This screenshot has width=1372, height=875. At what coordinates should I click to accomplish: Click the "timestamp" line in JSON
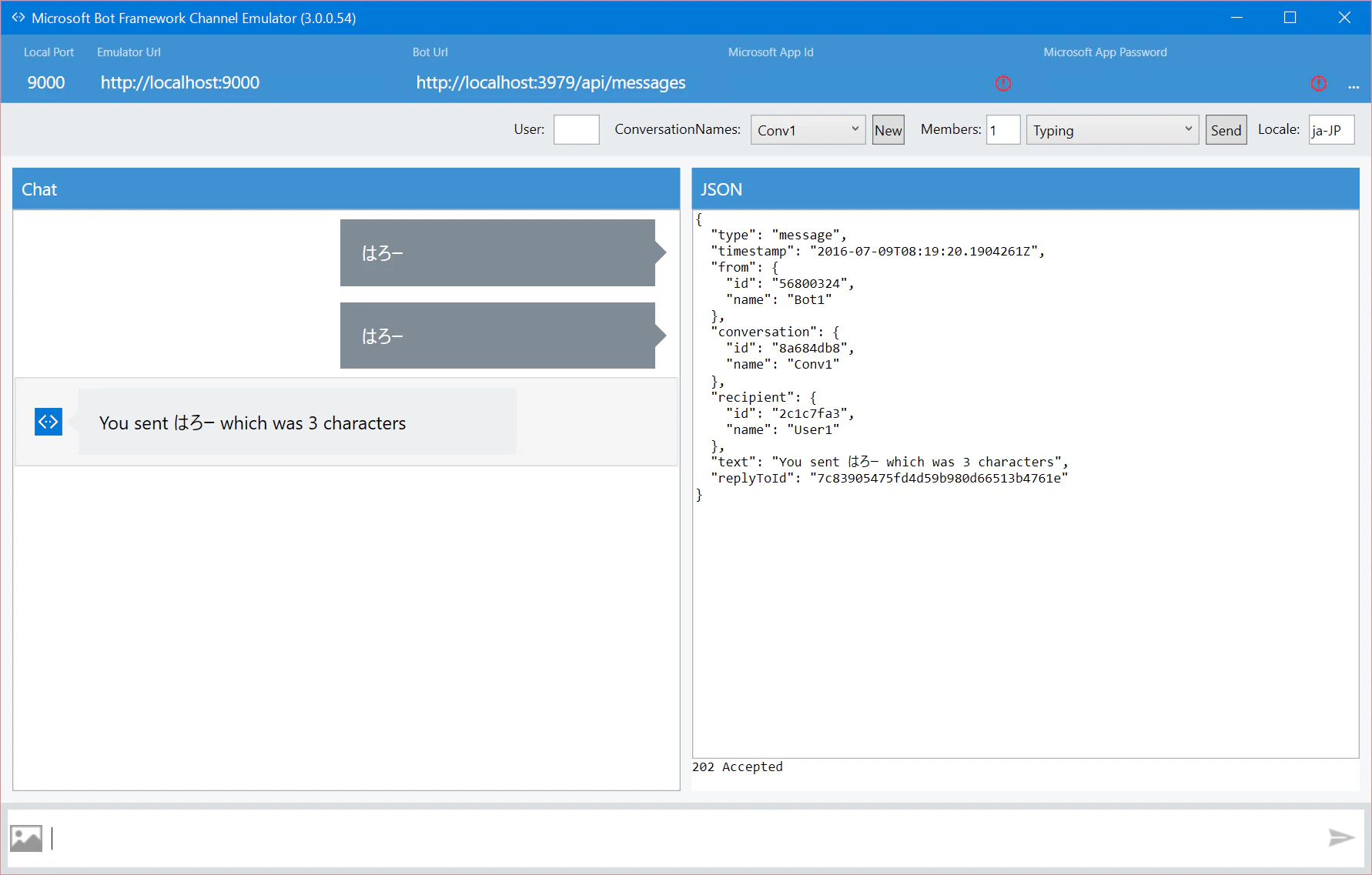878,251
